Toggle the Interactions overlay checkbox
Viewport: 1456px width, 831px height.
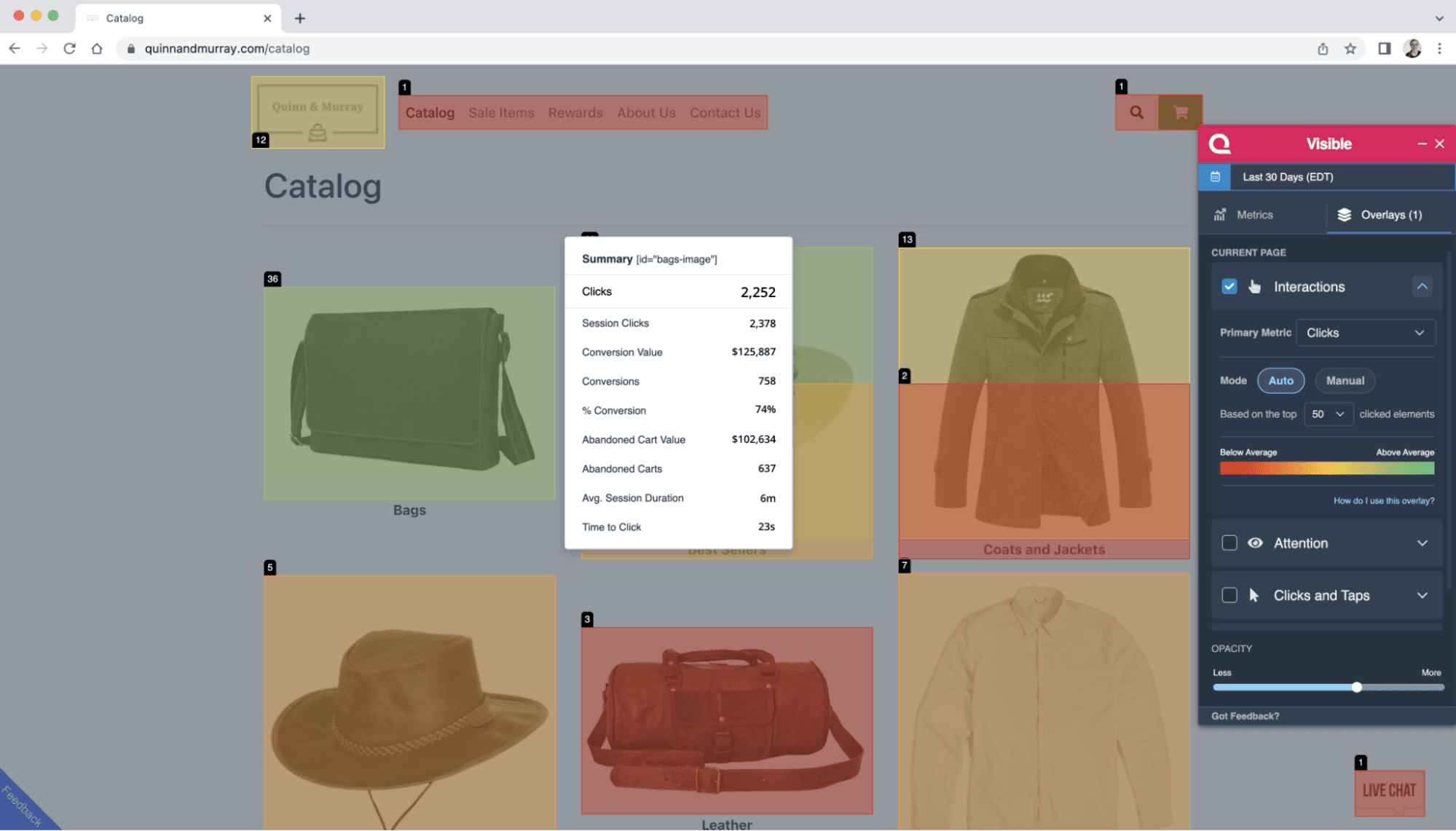tap(1229, 287)
